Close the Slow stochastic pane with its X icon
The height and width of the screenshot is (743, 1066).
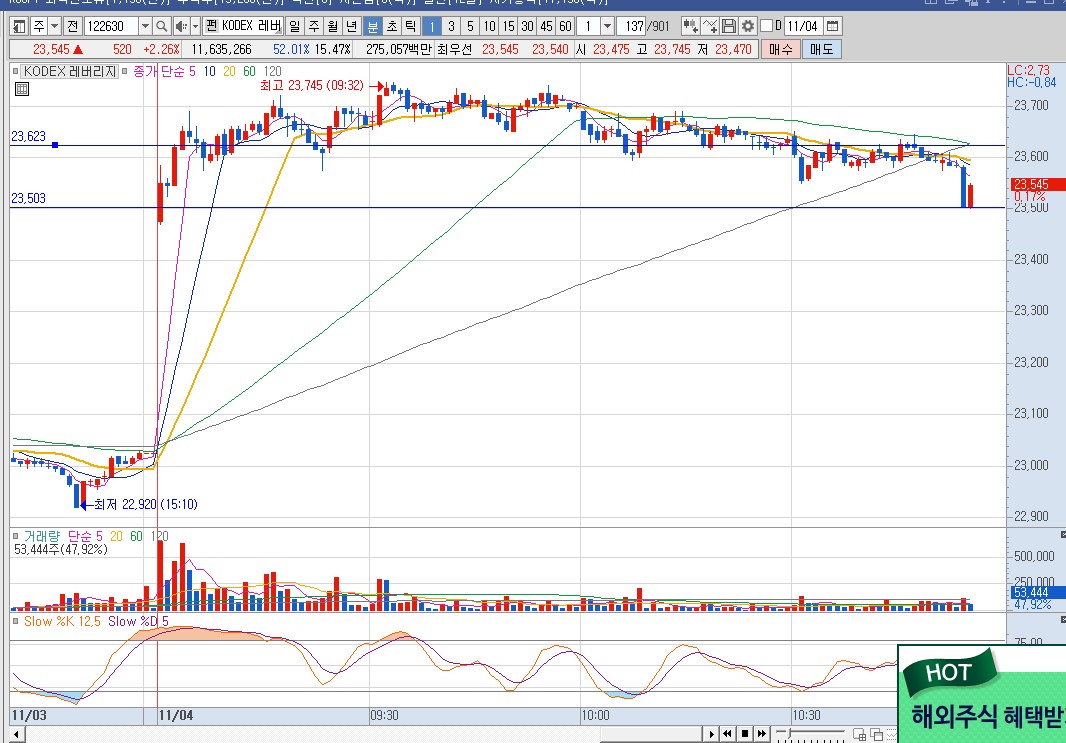coord(1063,620)
